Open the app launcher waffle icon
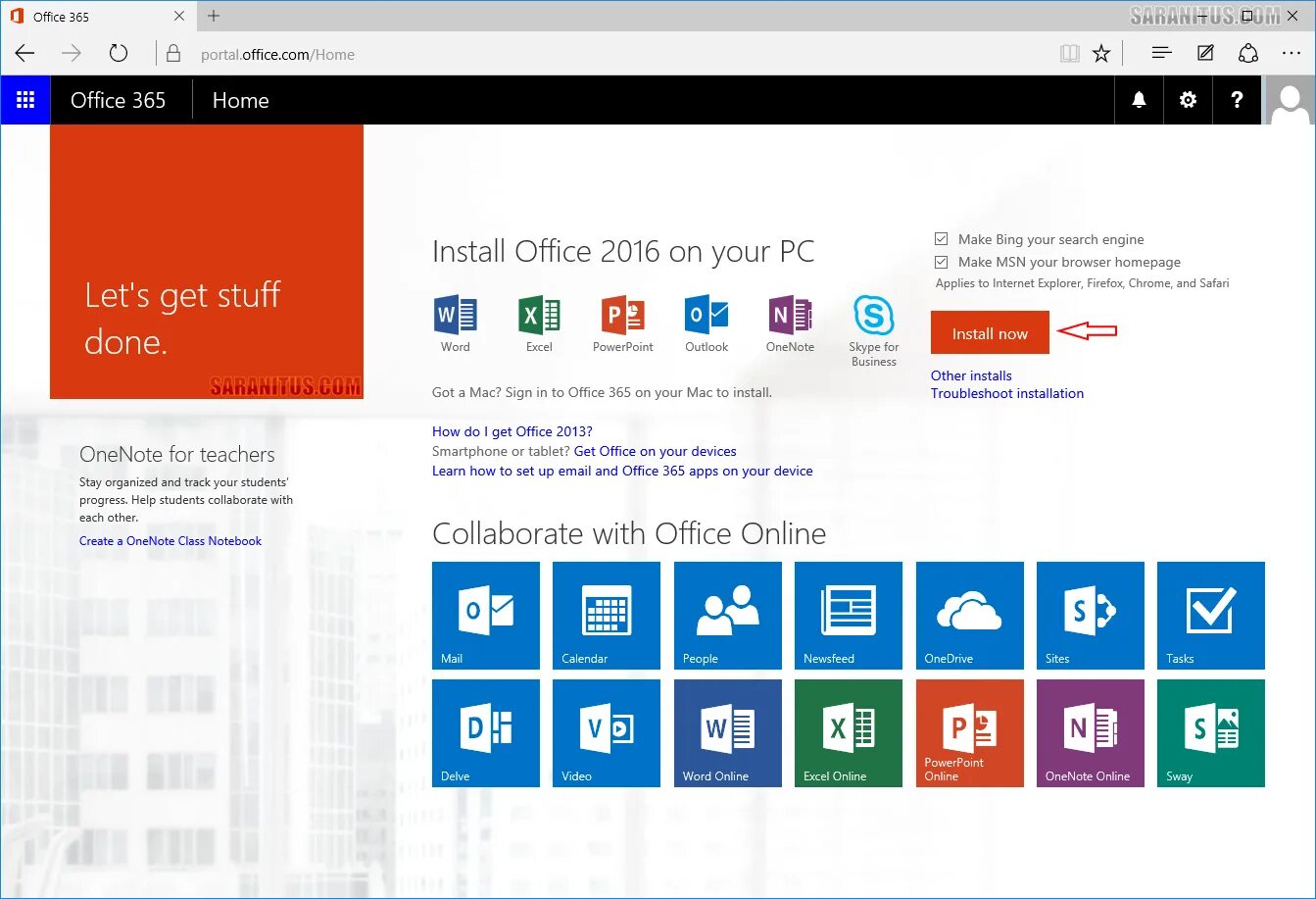The image size is (1316, 899). pos(25,100)
